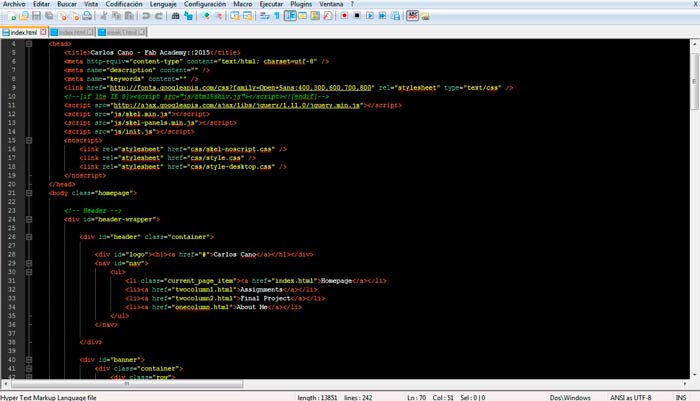Collapse header-wrapper div fold at line 24
The width and height of the screenshot is (700, 401).
coord(29,219)
